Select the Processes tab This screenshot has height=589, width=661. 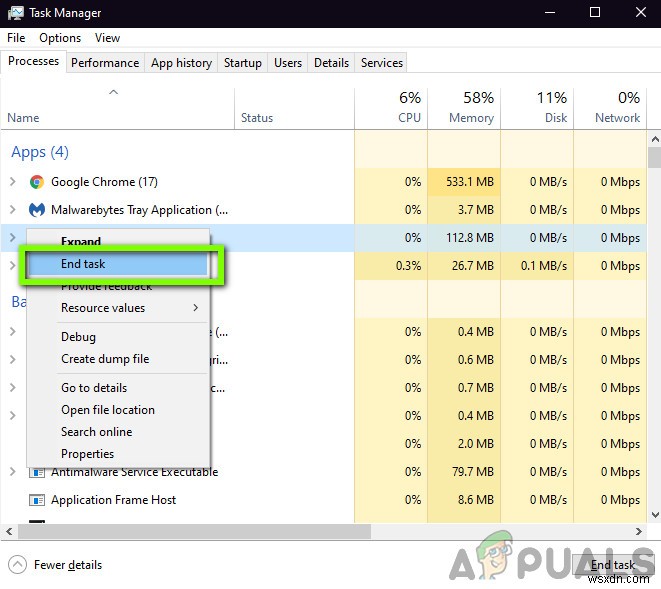33,61
